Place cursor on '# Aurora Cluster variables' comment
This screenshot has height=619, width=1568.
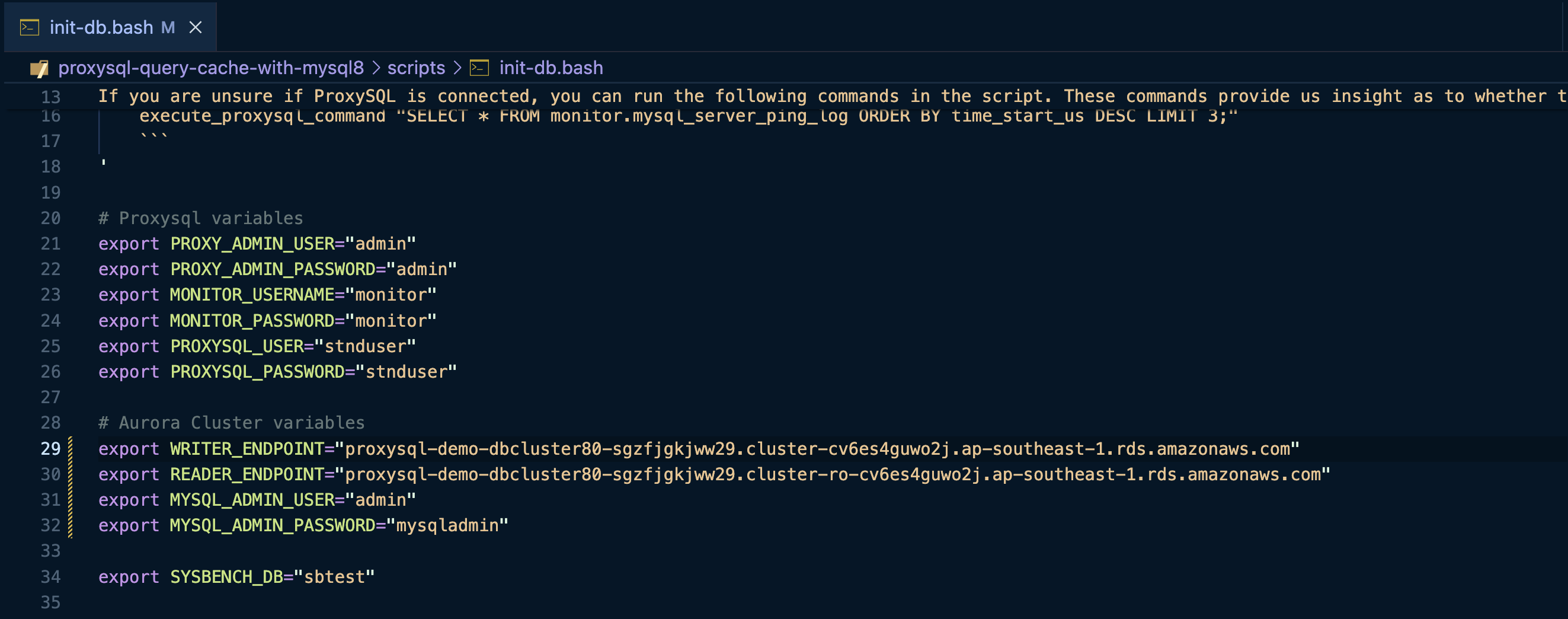[x=231, y=423]
